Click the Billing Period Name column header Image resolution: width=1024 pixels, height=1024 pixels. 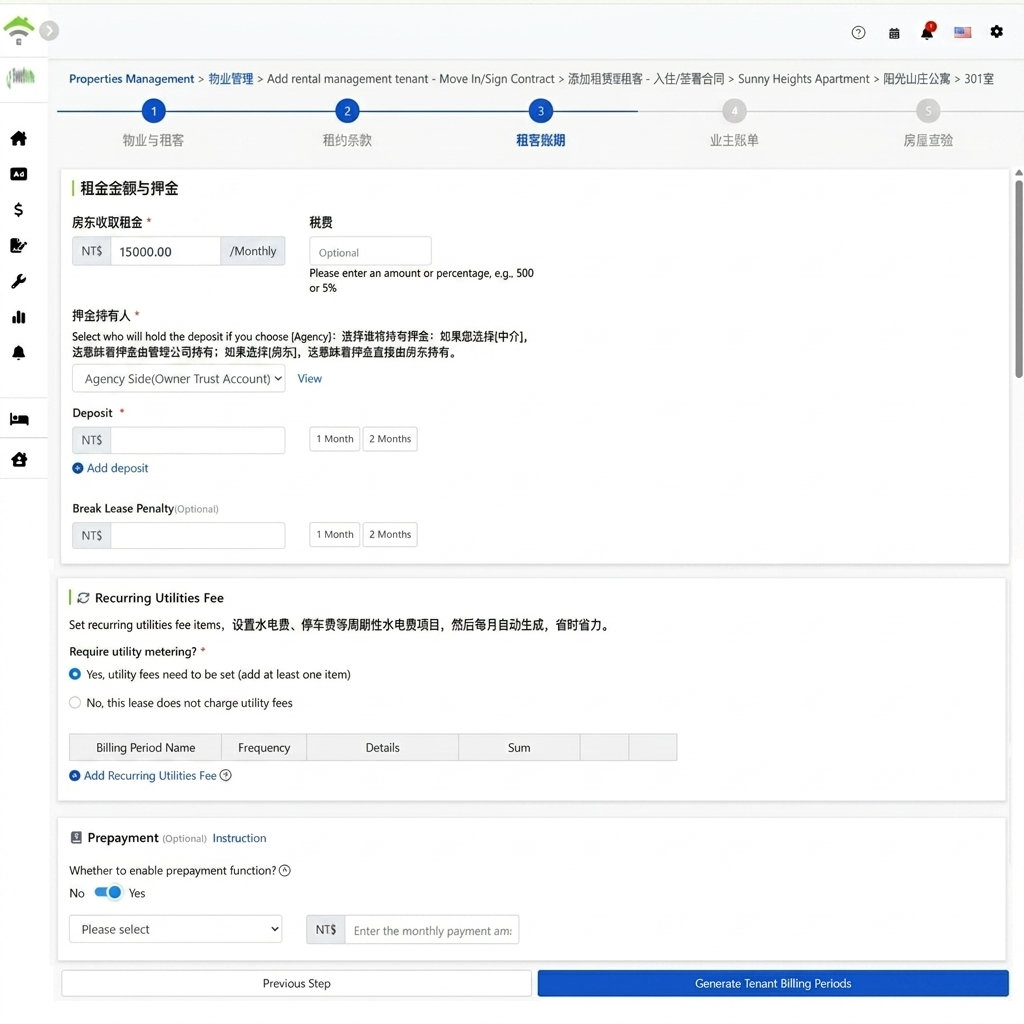[145, 747]
